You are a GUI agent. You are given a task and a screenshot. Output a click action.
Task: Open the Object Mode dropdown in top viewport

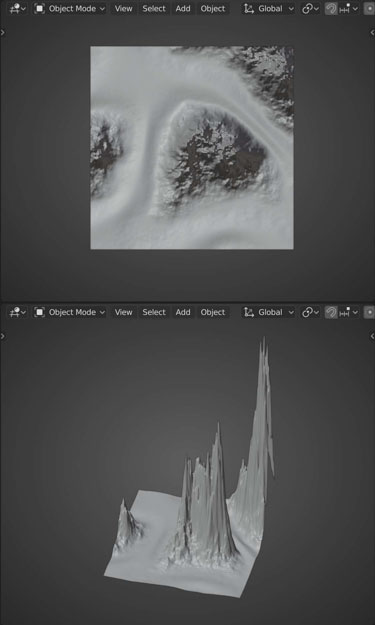point(70,8)
